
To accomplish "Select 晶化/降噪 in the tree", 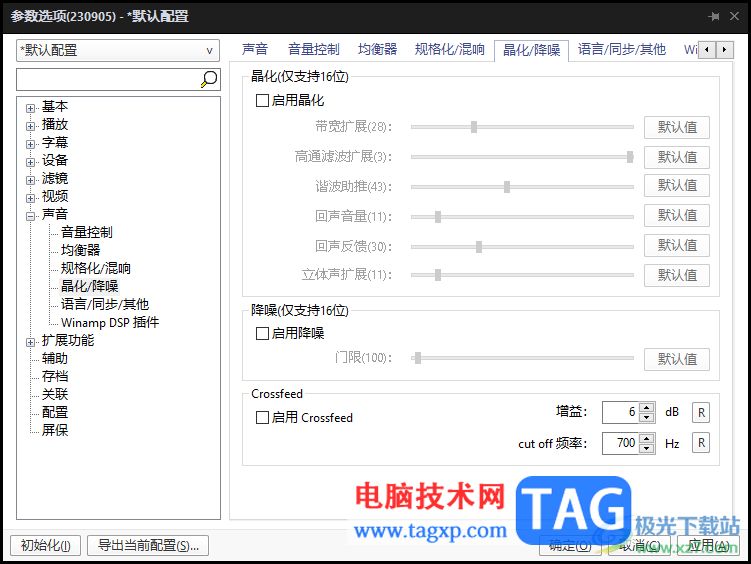I will coord(90,286).
